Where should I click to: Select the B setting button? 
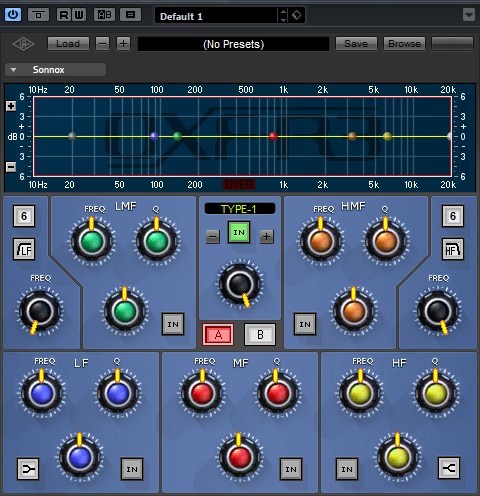[260, 334]
